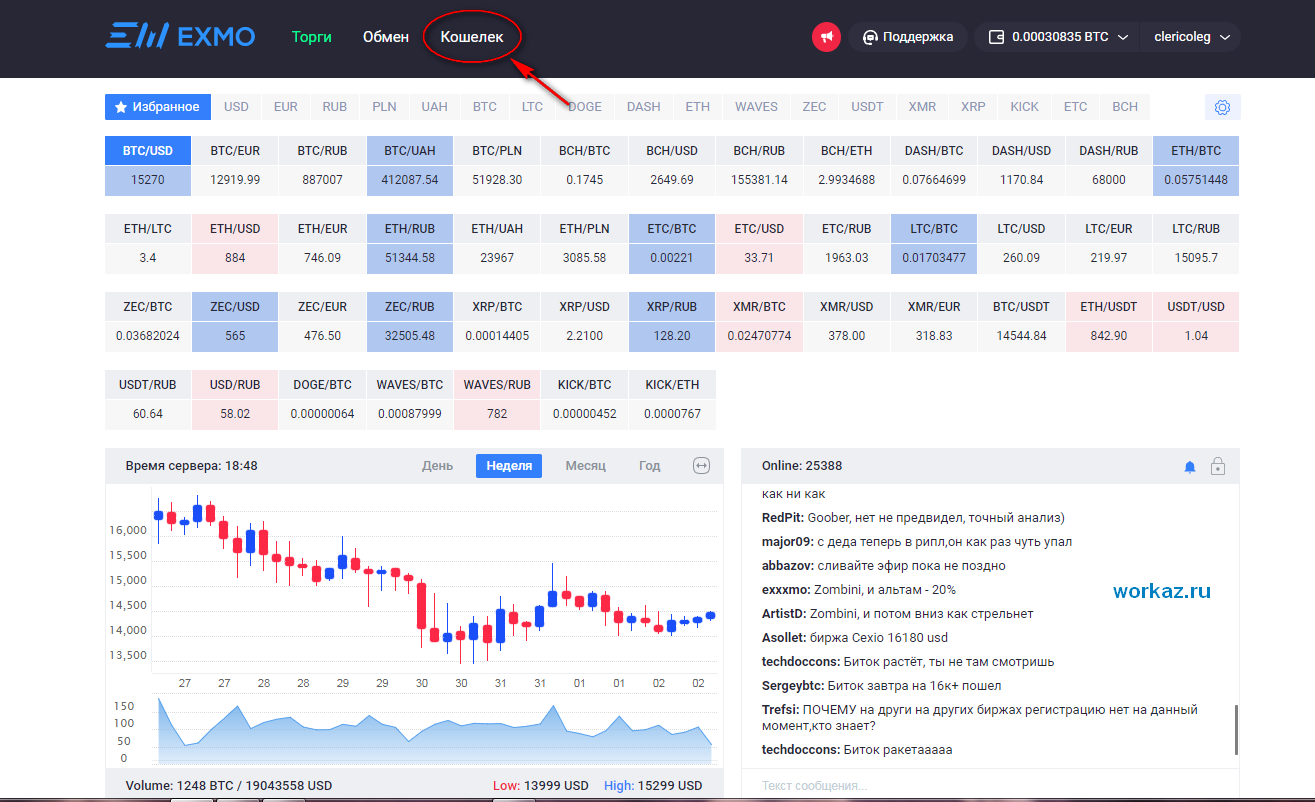This screenshot has width=1315, height=802.
Task: Click the chart width expand icon
Action: pyautogui.click(x=702, y=466)
